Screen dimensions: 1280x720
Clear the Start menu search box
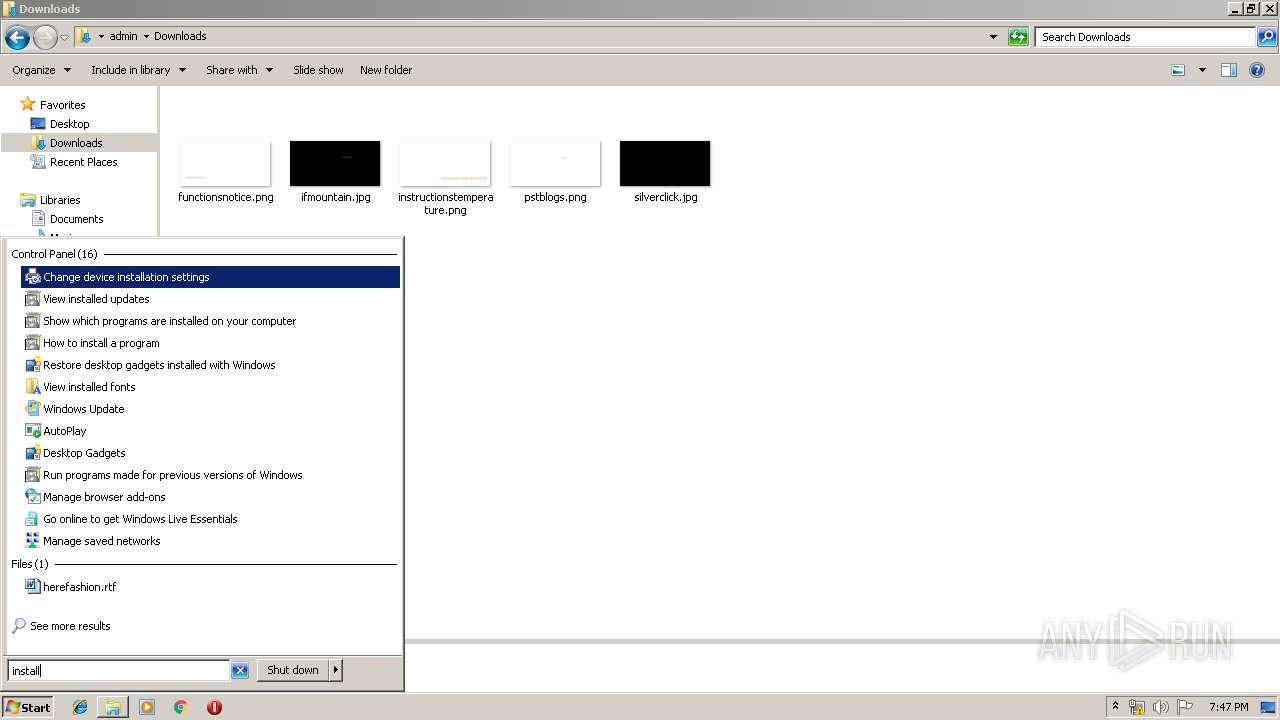point(240,670)
